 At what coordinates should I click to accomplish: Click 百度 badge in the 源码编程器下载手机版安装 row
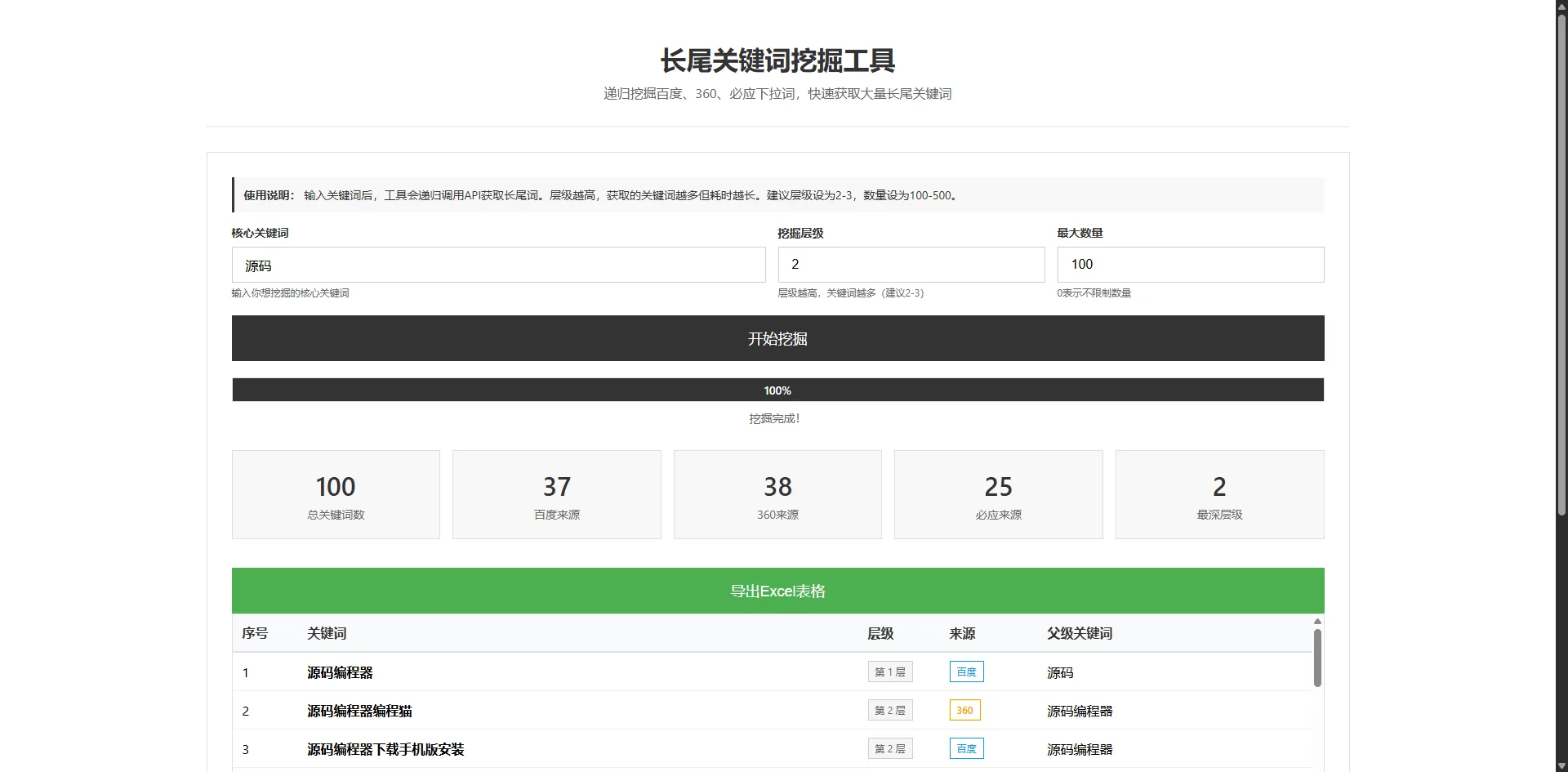(x=967, y=748)
